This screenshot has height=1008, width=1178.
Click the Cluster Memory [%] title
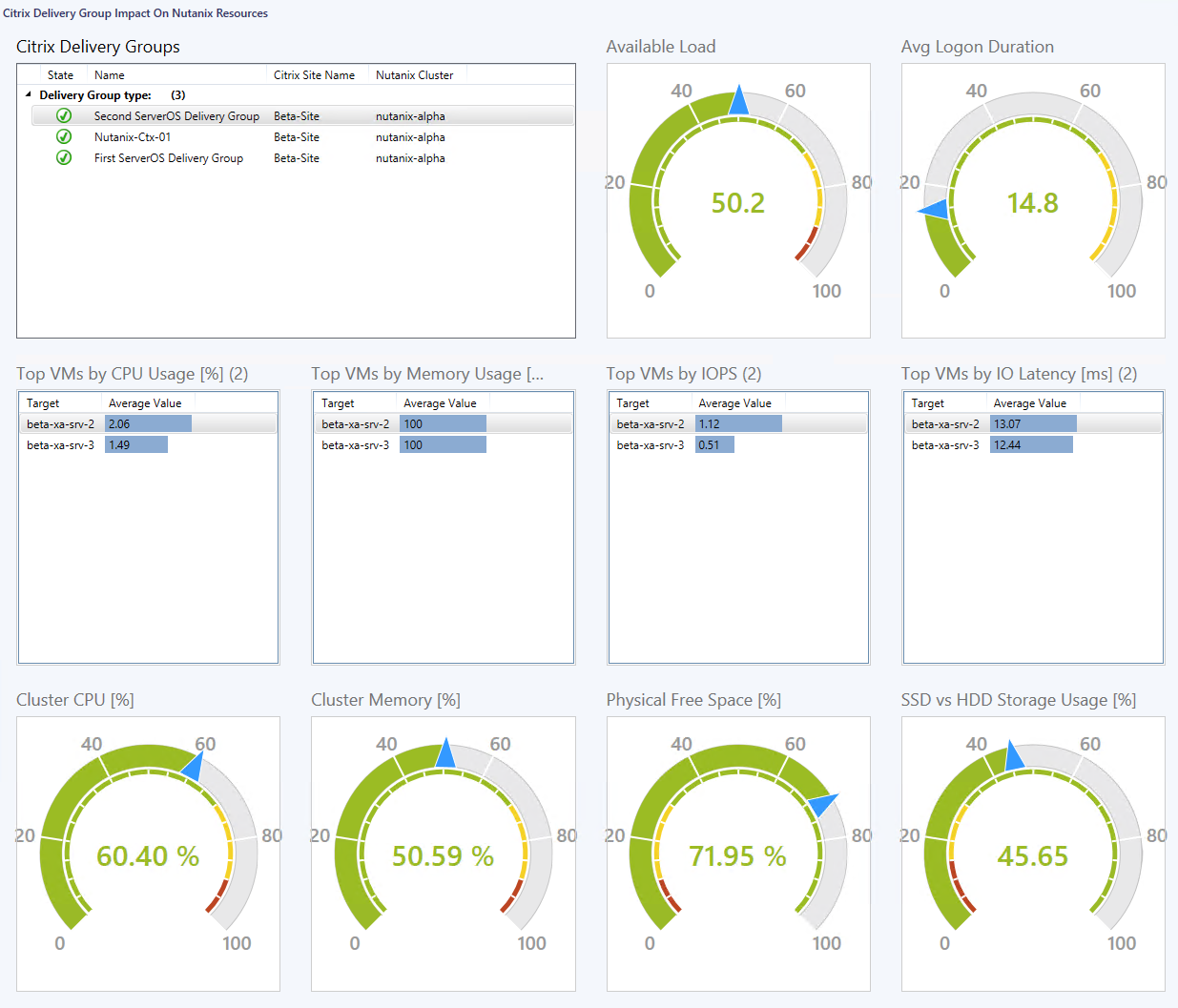(385, 700)
